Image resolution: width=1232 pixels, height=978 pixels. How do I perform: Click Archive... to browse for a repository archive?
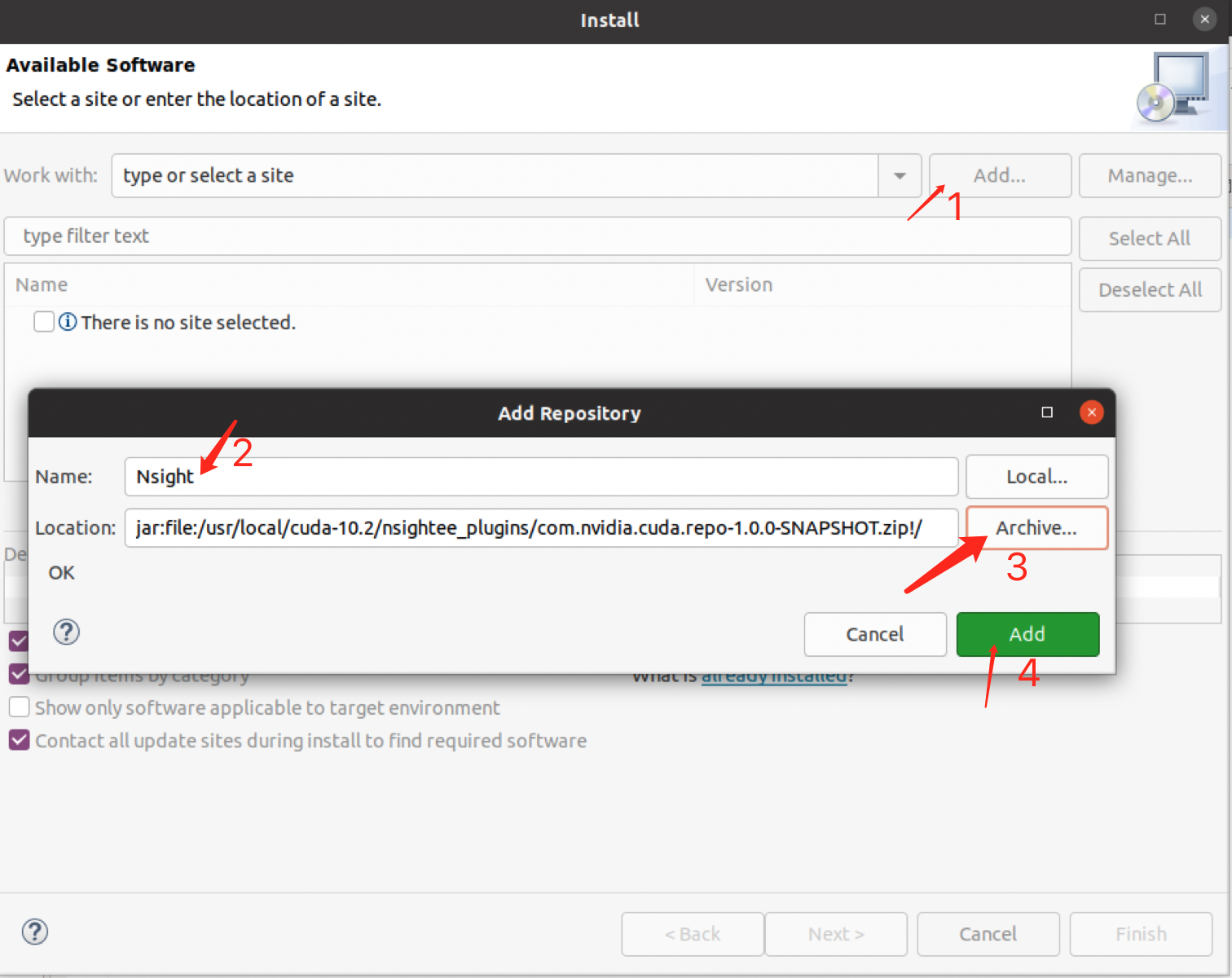1036,527
